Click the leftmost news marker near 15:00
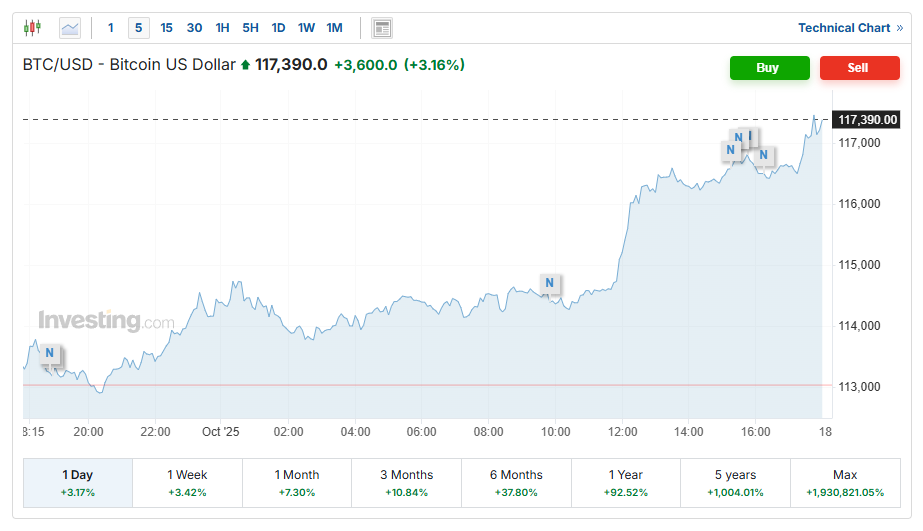 pyautogui.click(x=731, y=150)
